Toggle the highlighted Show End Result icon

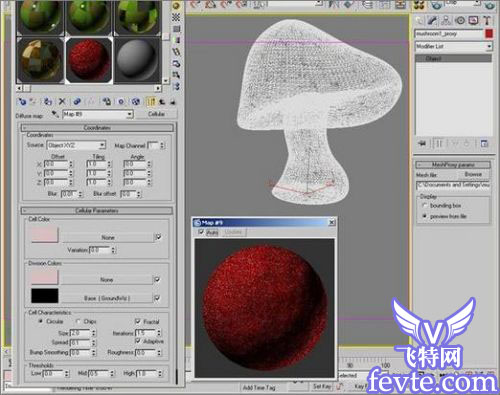coord(151,101)
